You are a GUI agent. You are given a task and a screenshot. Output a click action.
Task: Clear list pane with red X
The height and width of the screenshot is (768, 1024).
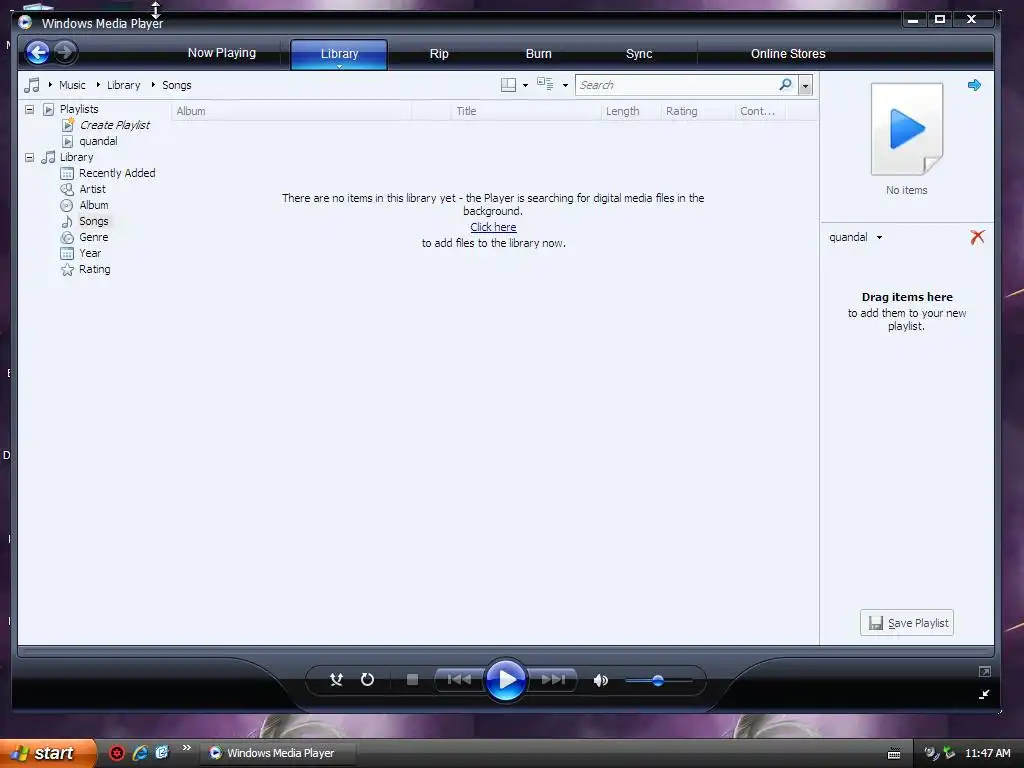click(977, 237)
